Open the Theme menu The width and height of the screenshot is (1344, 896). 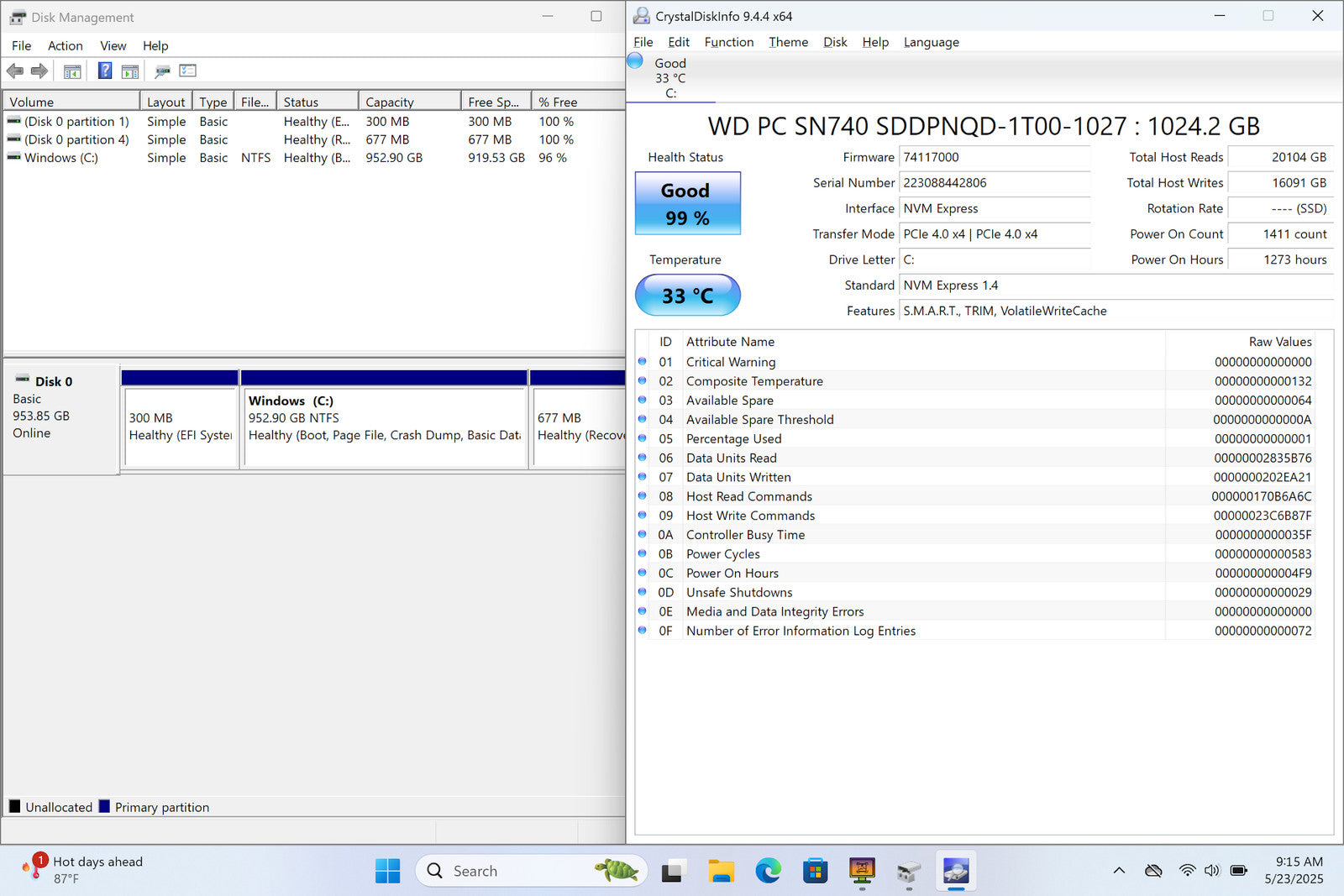pyautogui.click(x=788, y=42)
